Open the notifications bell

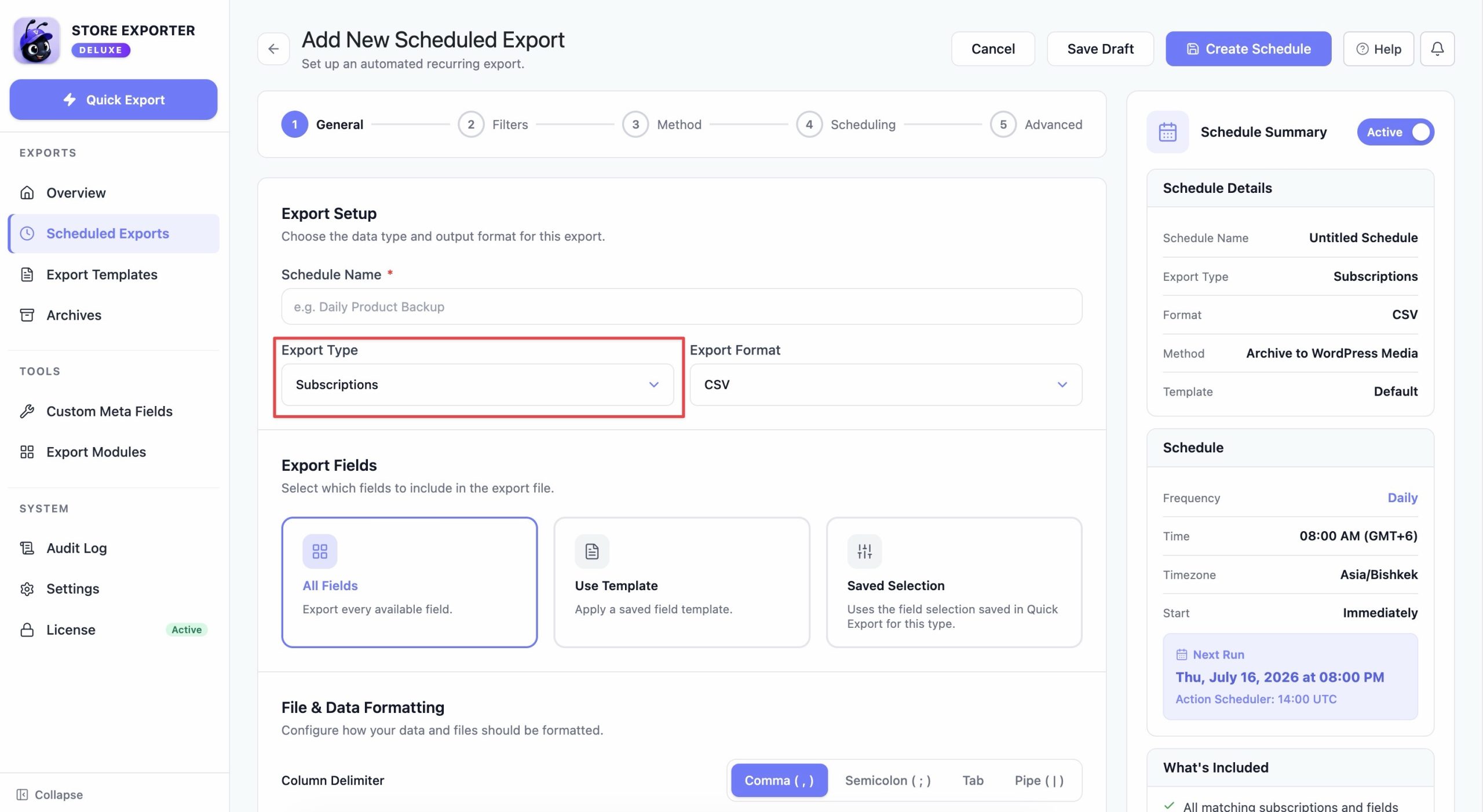click(1437, 49)
